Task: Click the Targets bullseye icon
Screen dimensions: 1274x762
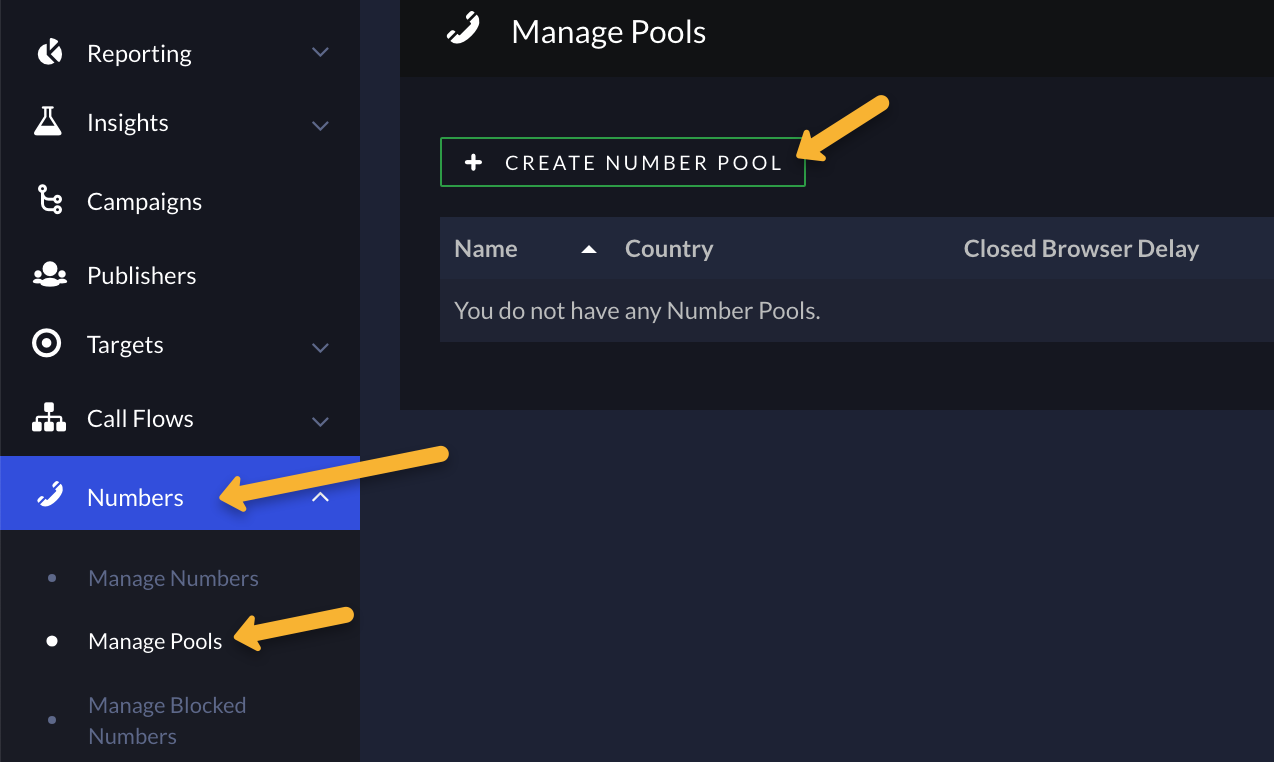Action: coord(47,345)
